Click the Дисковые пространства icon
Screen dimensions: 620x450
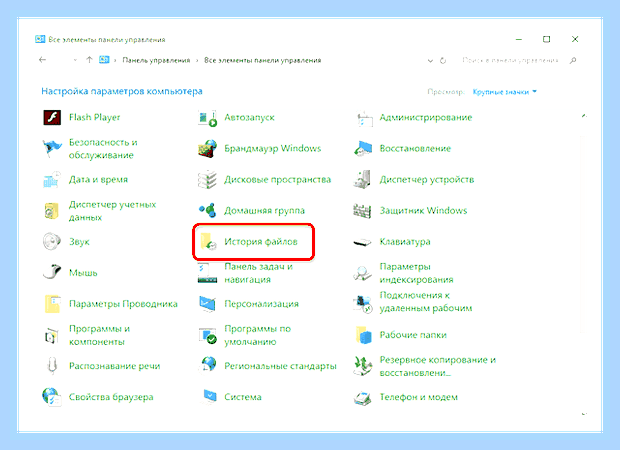pos(207,180)
